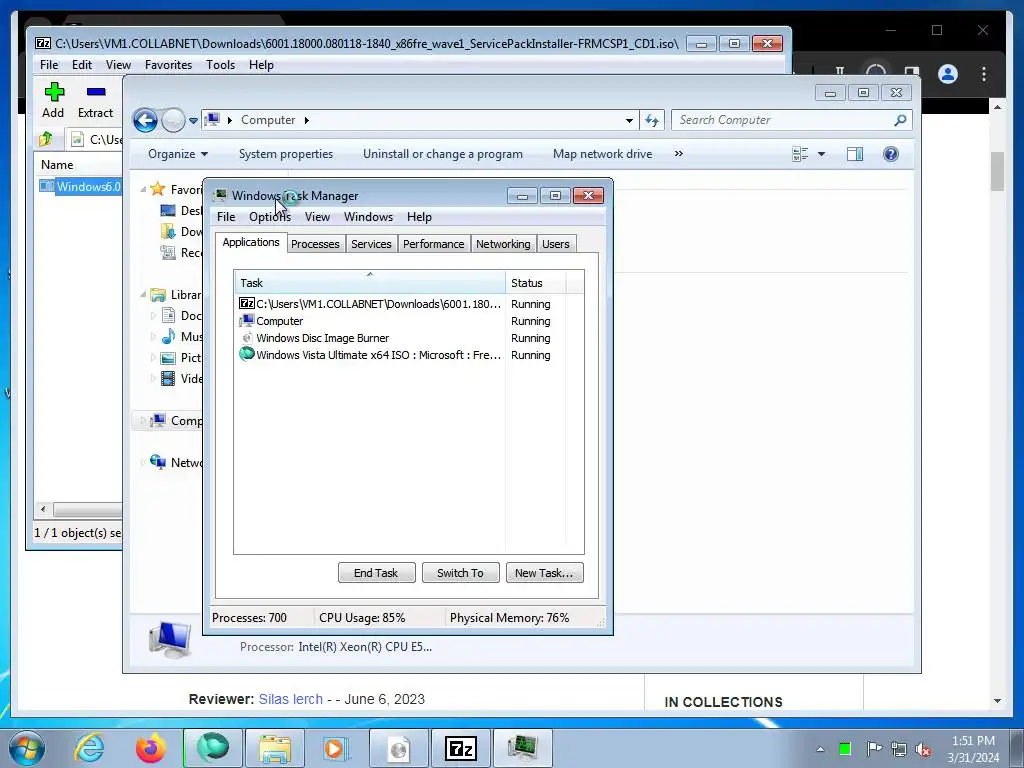Collapse the Favorites tree node
The width and height of the screenshot is (1024, 768).
pyautogui.click(x=143, y=189)
